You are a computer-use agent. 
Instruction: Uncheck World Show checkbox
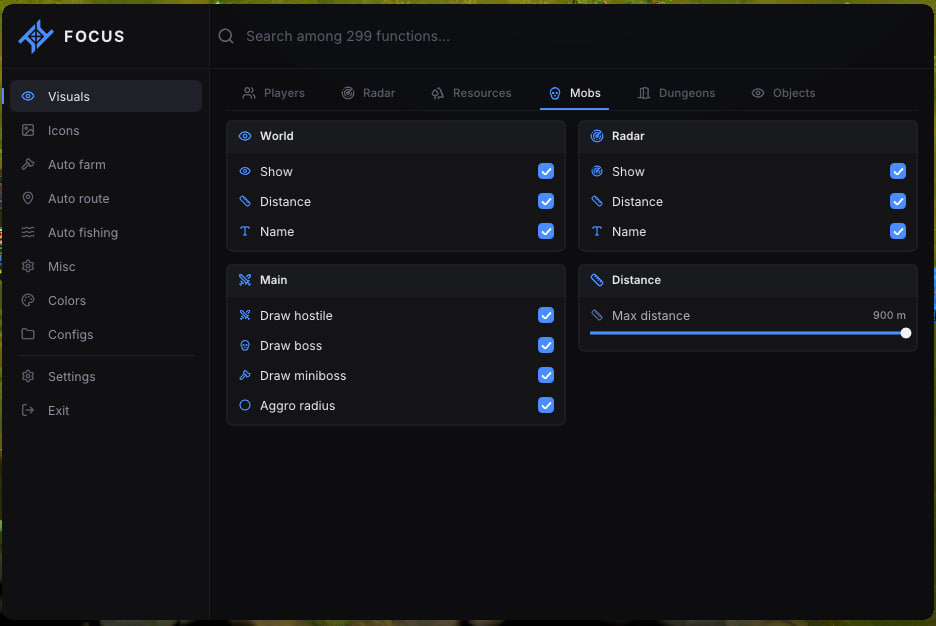(546, 171)
